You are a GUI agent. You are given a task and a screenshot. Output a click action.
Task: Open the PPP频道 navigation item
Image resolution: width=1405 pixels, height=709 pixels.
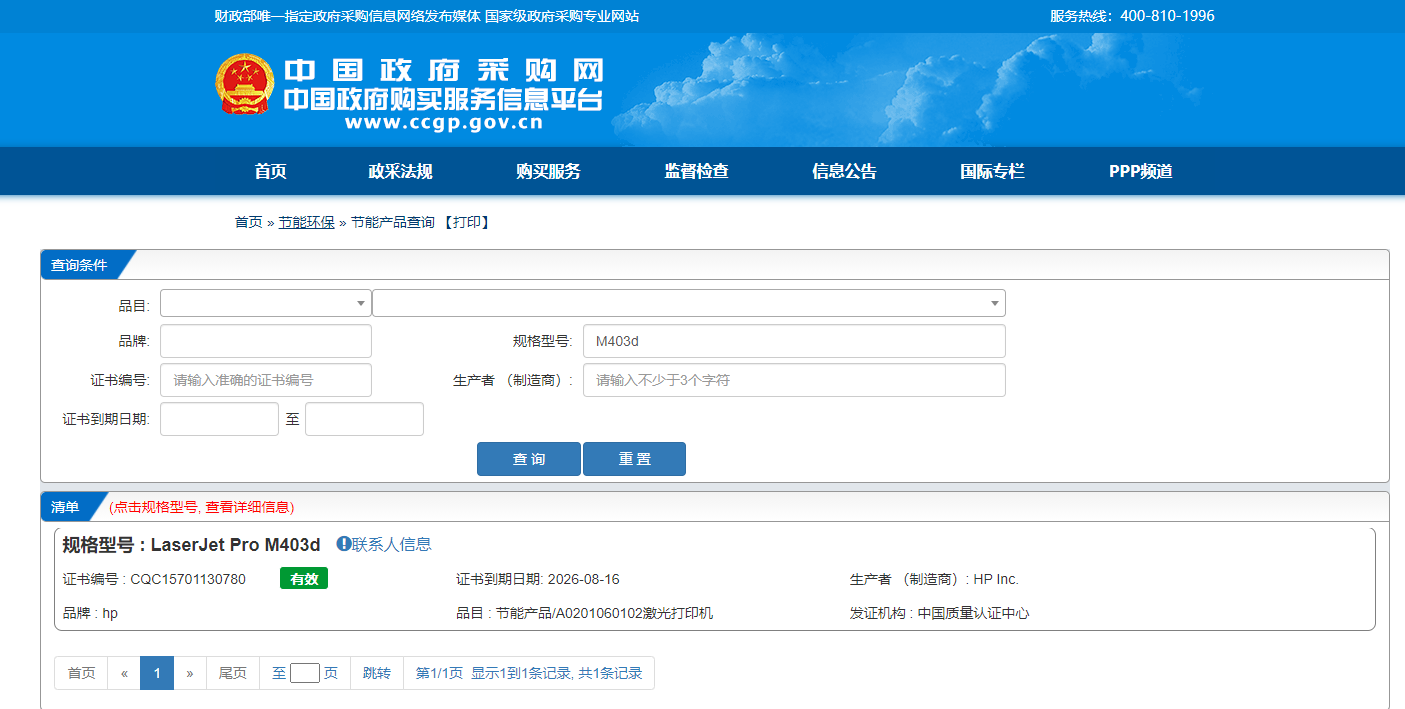[1140, 171]
